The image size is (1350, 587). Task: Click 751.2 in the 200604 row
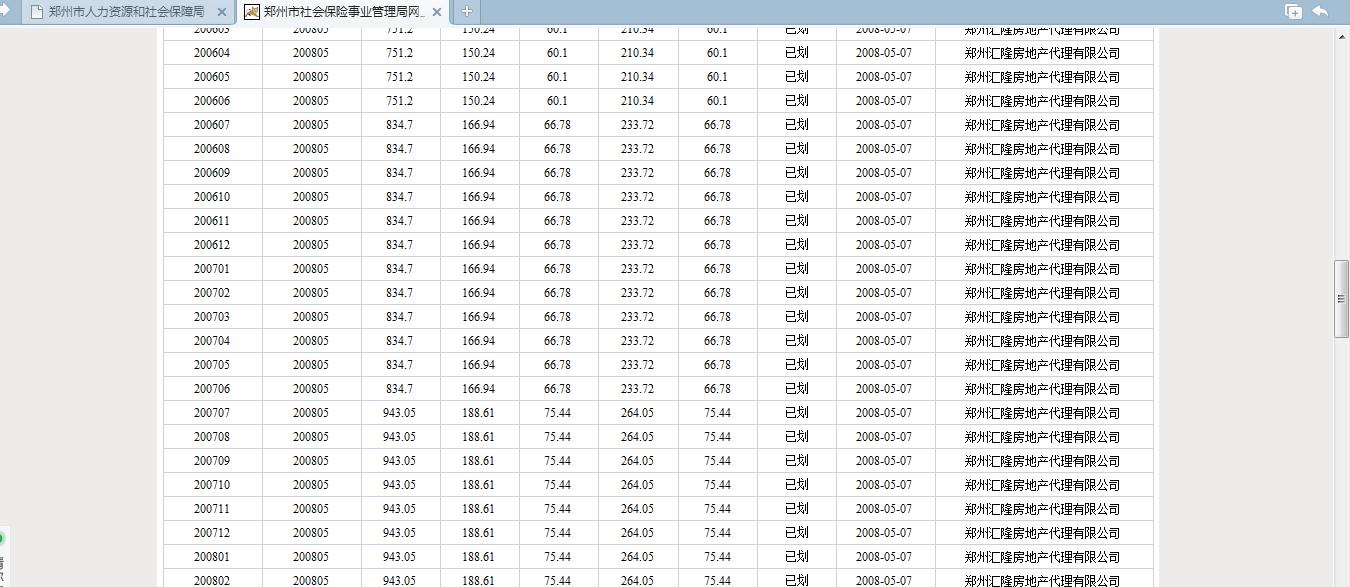point(400,53)
